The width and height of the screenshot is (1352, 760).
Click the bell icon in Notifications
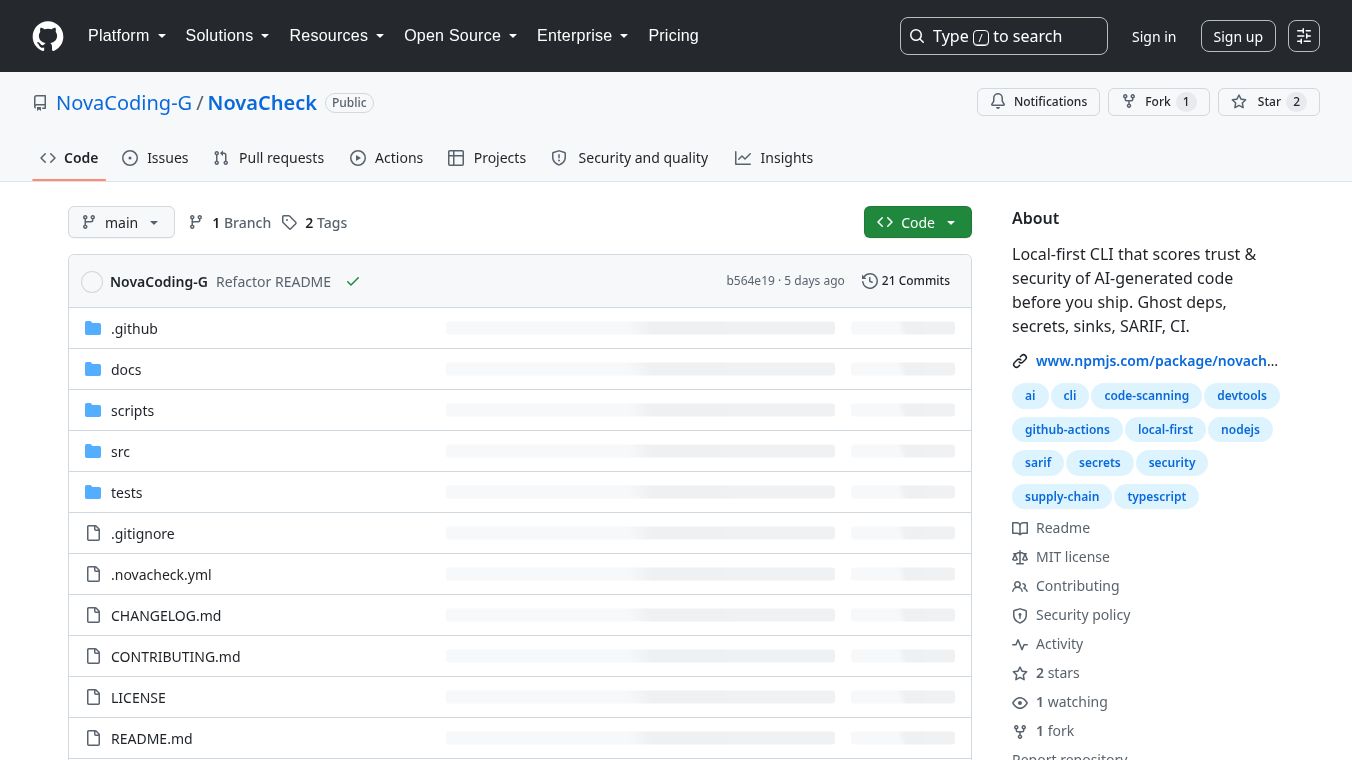point(998,102)
